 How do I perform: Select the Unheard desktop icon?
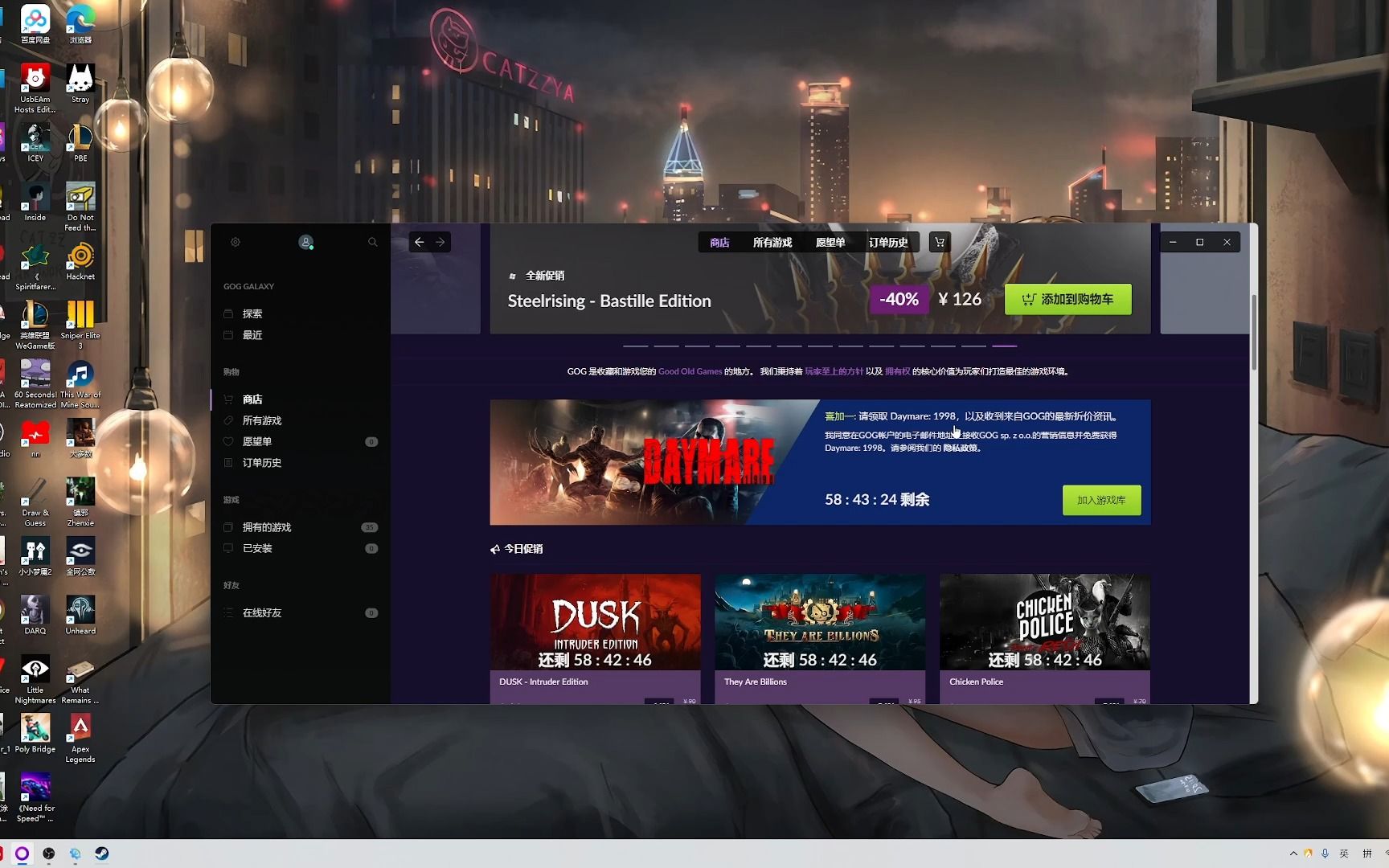(x=80, y=615)
